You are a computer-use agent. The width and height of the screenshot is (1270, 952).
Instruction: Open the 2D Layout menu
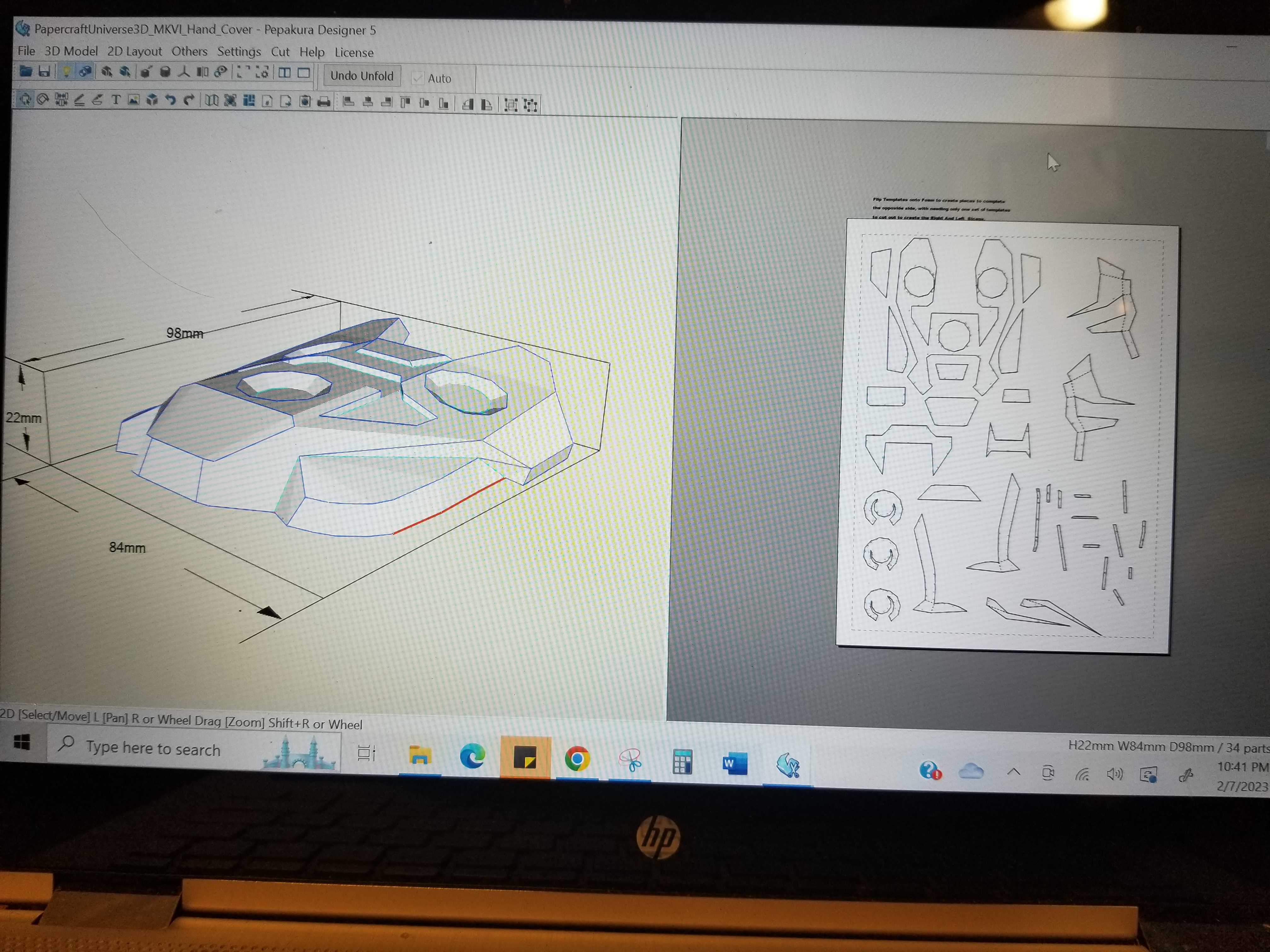[134, 51]
